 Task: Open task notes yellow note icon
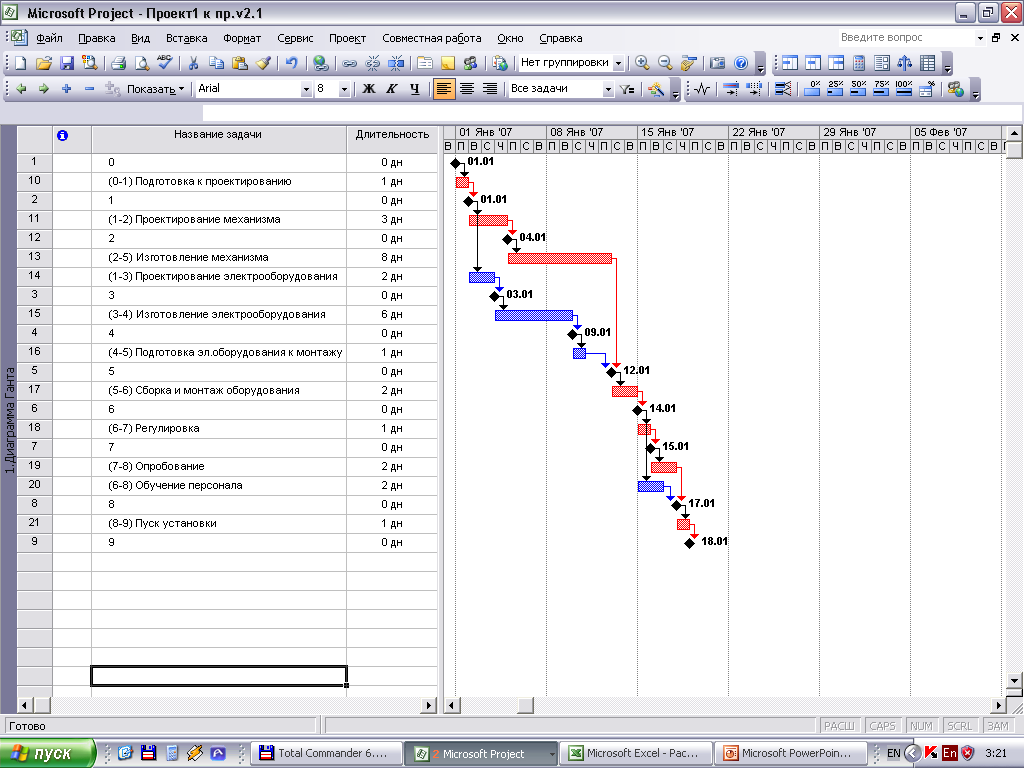coord(448,63)
